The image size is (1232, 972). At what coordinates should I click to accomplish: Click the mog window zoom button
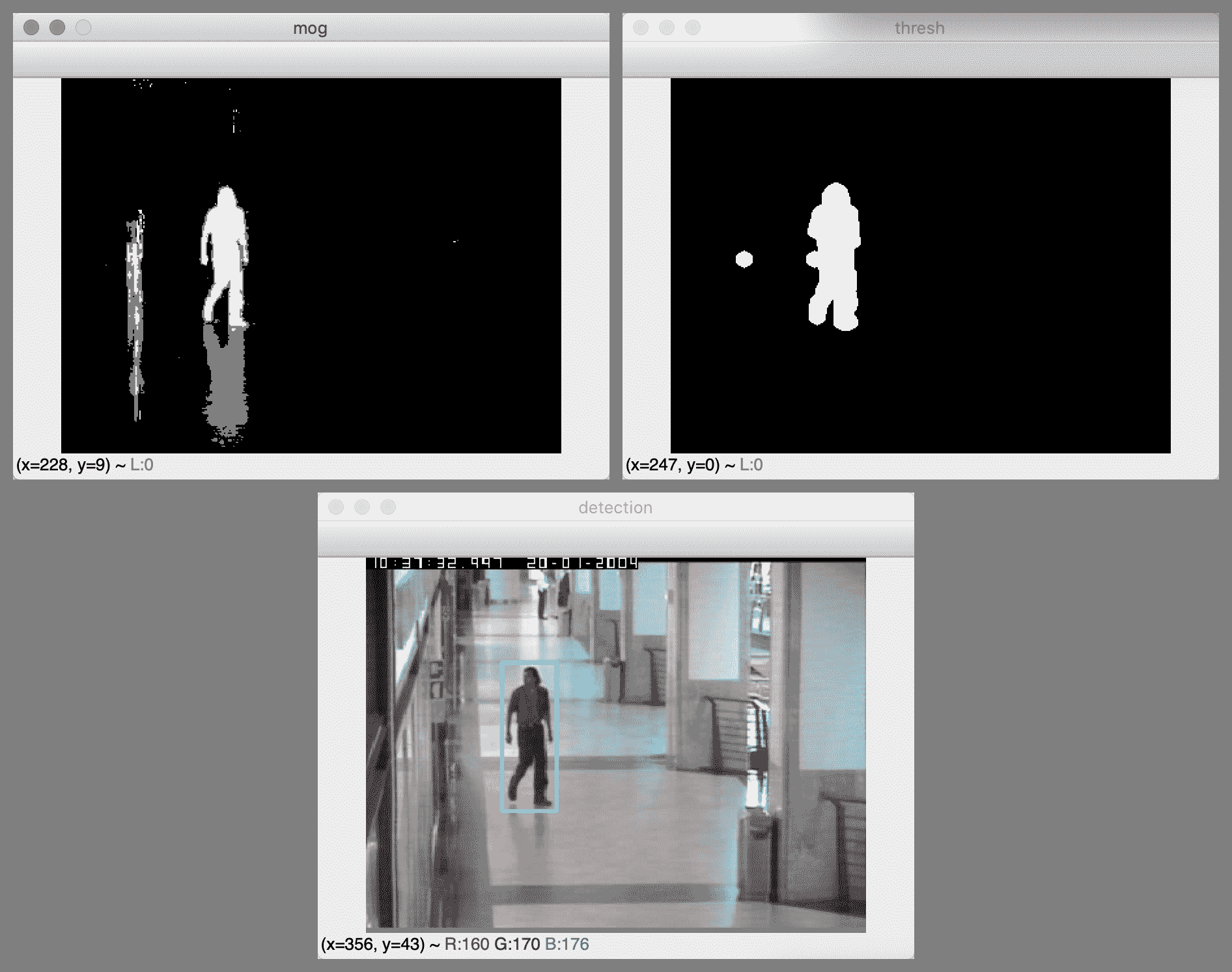83,27
